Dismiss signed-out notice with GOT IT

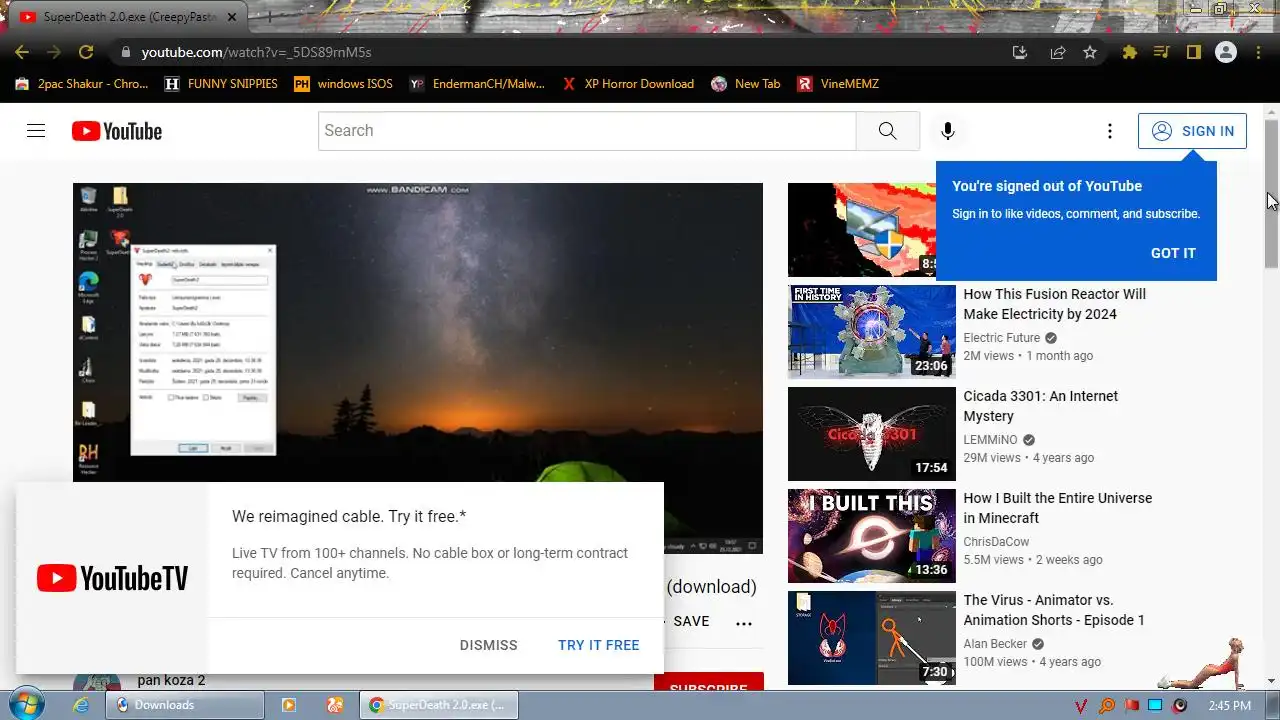[1173, 253]
